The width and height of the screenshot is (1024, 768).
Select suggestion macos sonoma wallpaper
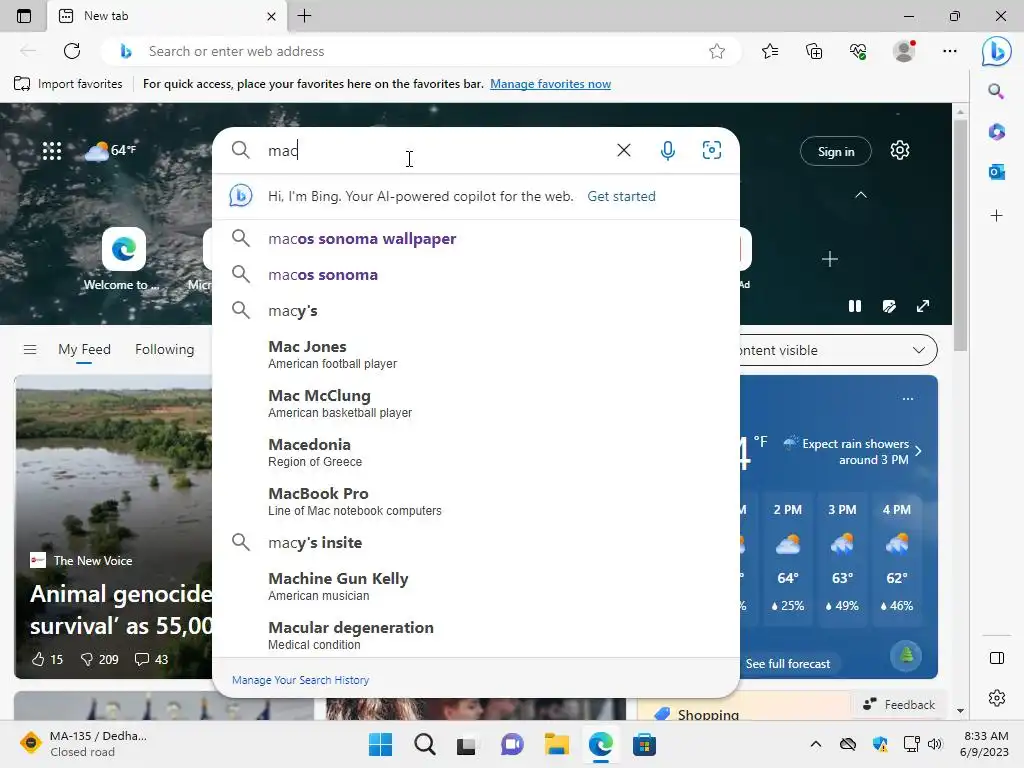[475, 238]
